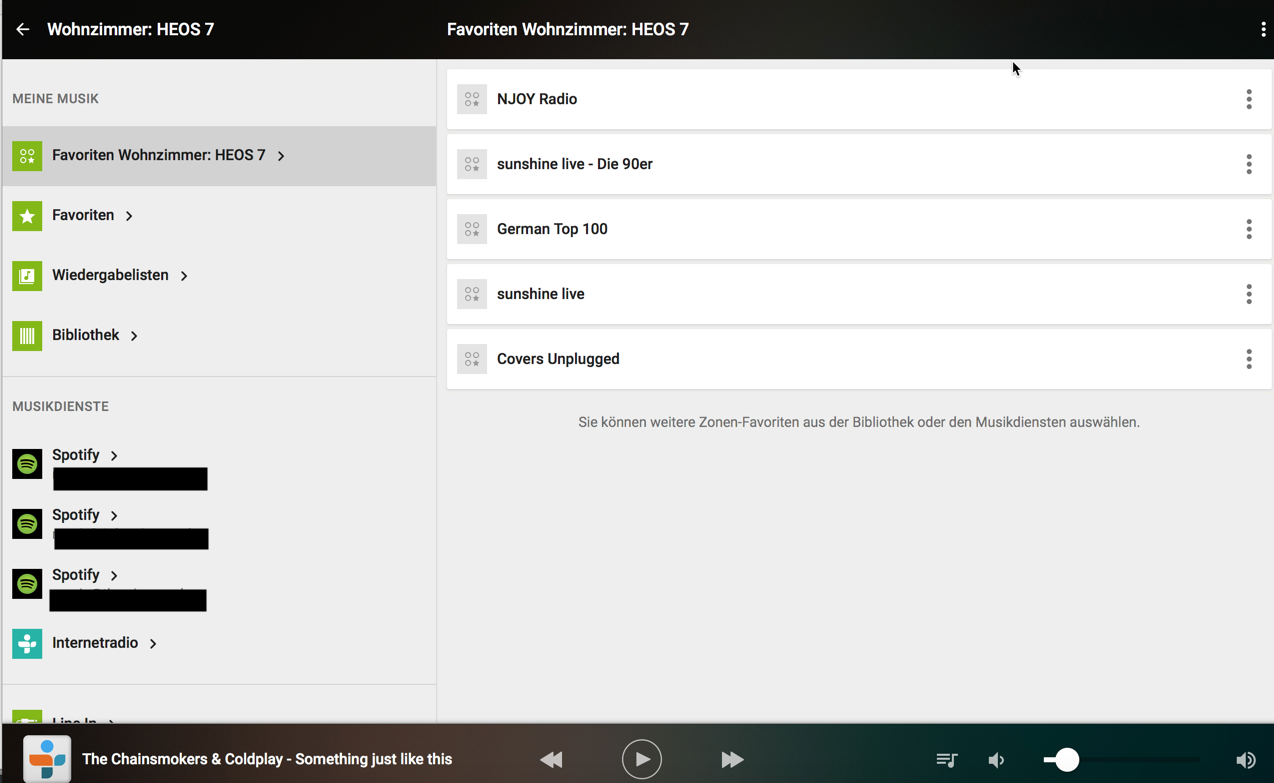Open the Bibliothek section
Image resolution: width=1274 pixels, height=783 pixels.
(86, 335)
